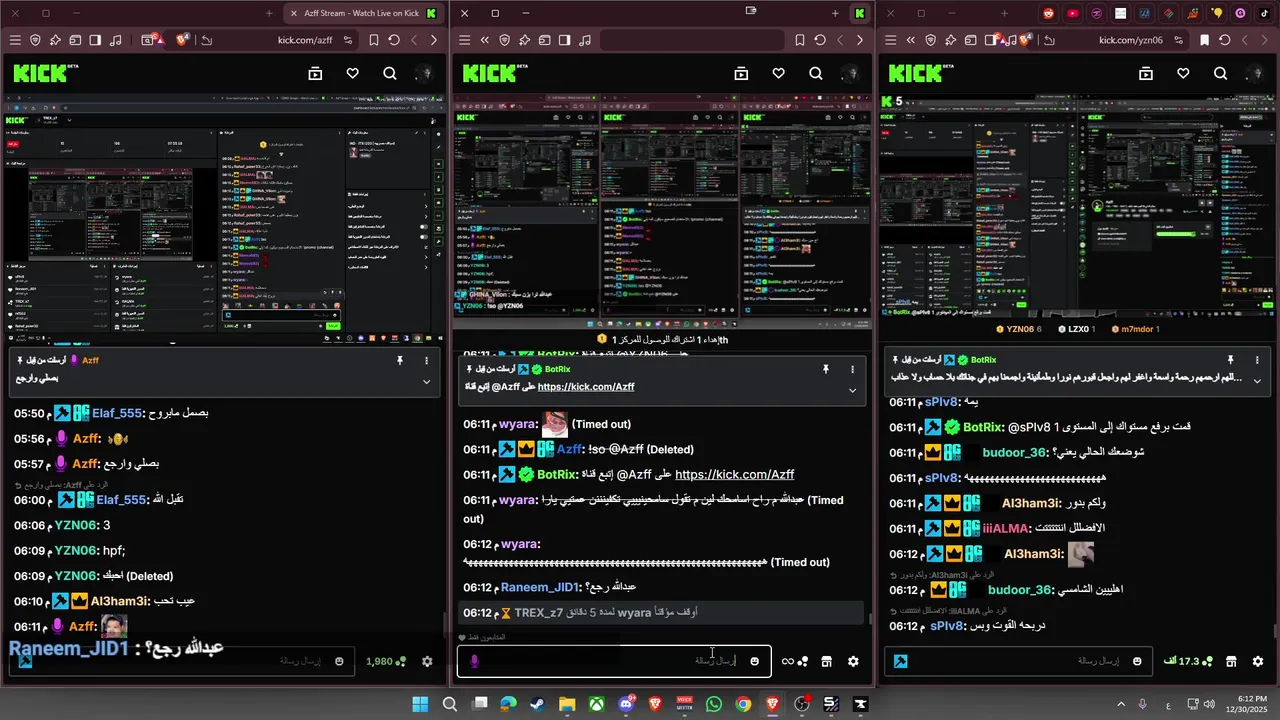Unpin the Azff pinned message in left chat
The width and height of the screenshot is (1280, 720).
point(399,360)
